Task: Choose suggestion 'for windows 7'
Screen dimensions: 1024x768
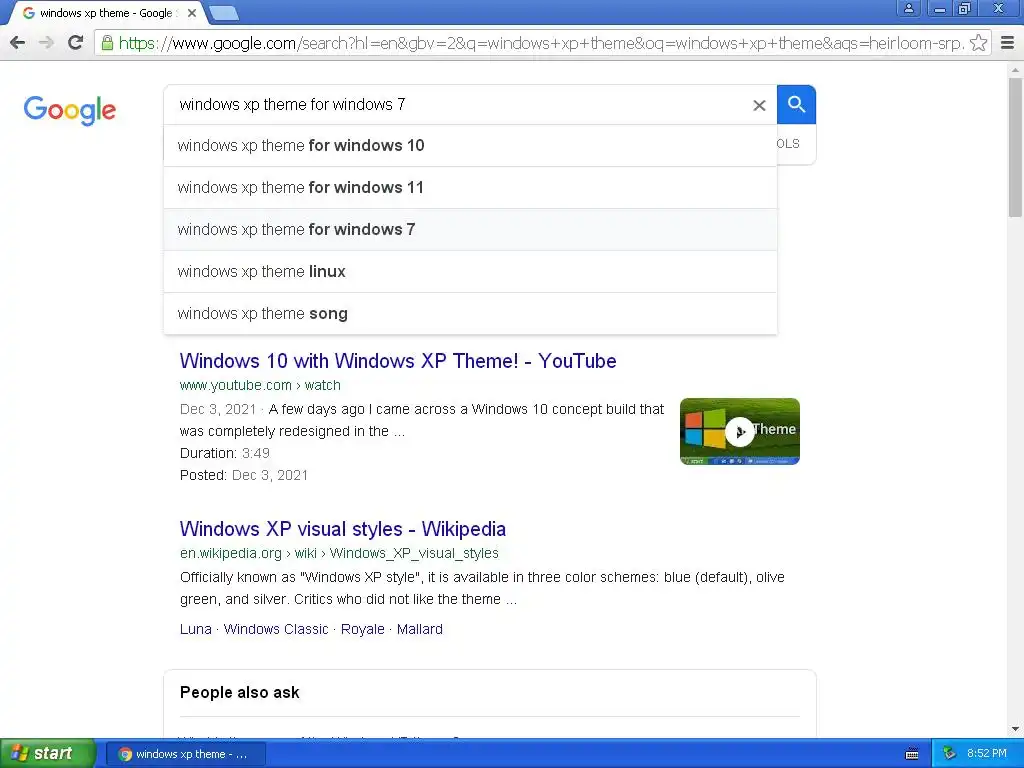Action: pos(470,229)
